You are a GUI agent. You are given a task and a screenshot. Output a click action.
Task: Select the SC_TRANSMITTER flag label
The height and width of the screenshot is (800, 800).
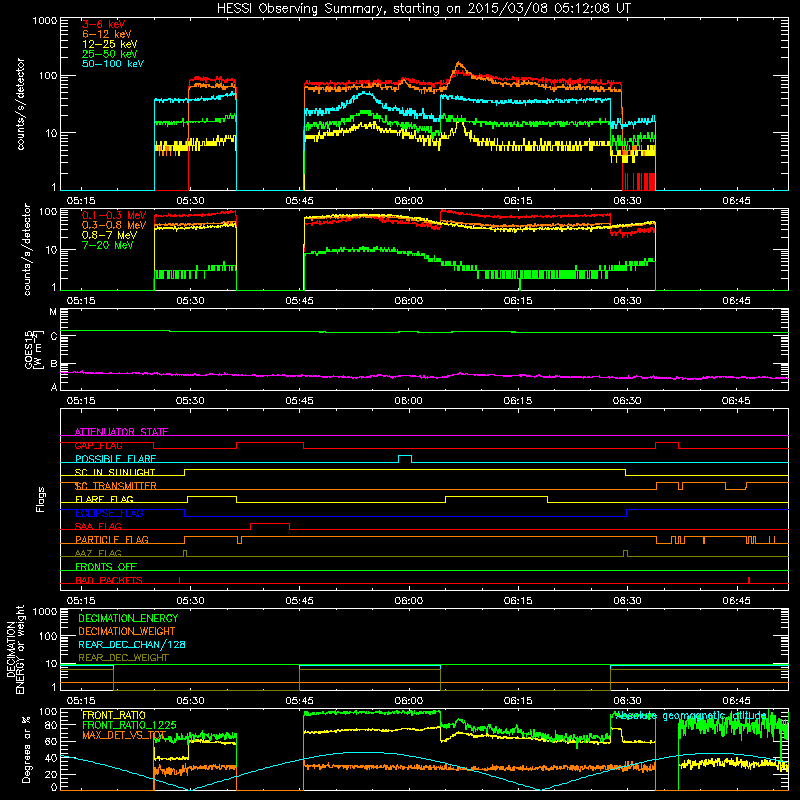[x=116, y=486]
